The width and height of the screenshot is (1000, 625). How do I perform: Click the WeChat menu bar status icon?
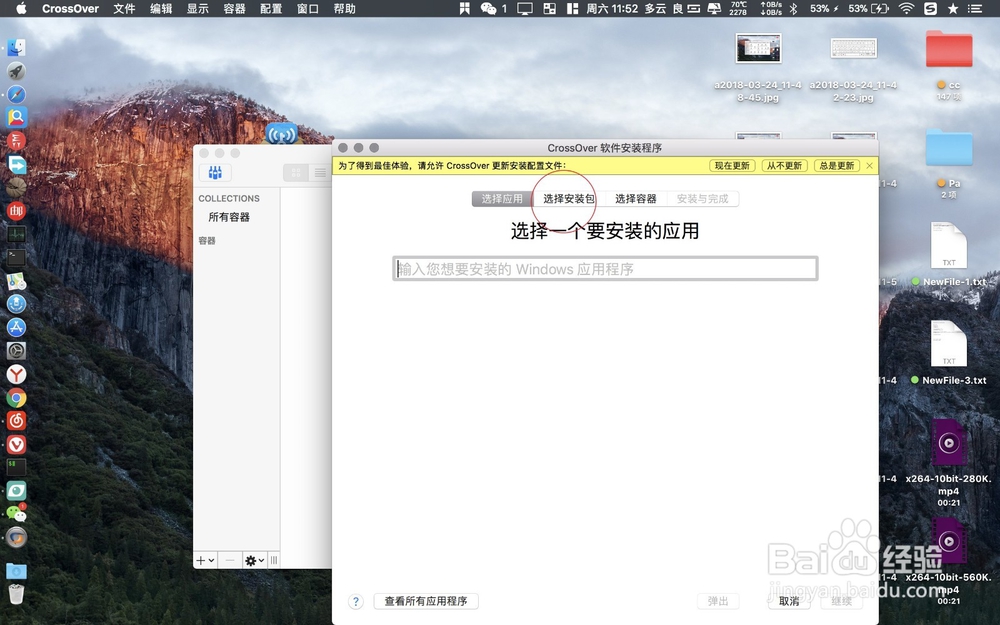tap(489, 8)
